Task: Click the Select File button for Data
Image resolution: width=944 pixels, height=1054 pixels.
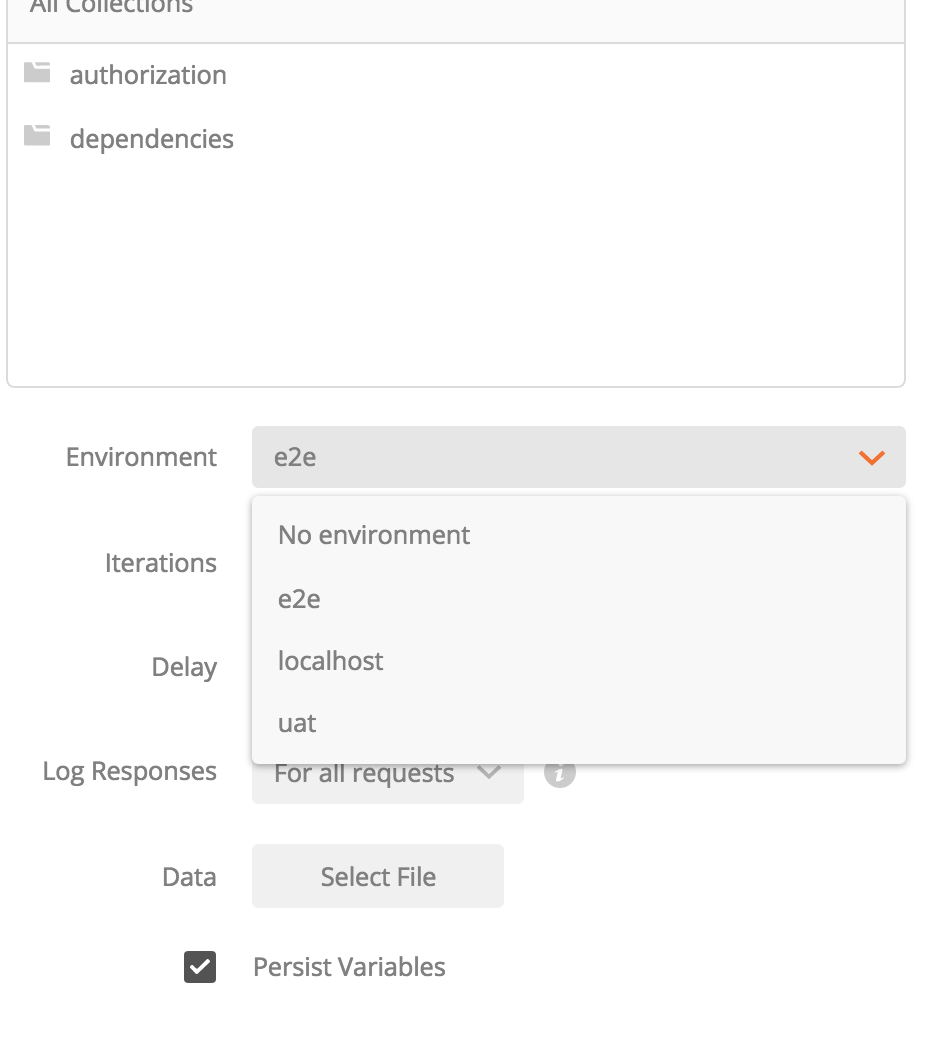Action: [377, 876]
